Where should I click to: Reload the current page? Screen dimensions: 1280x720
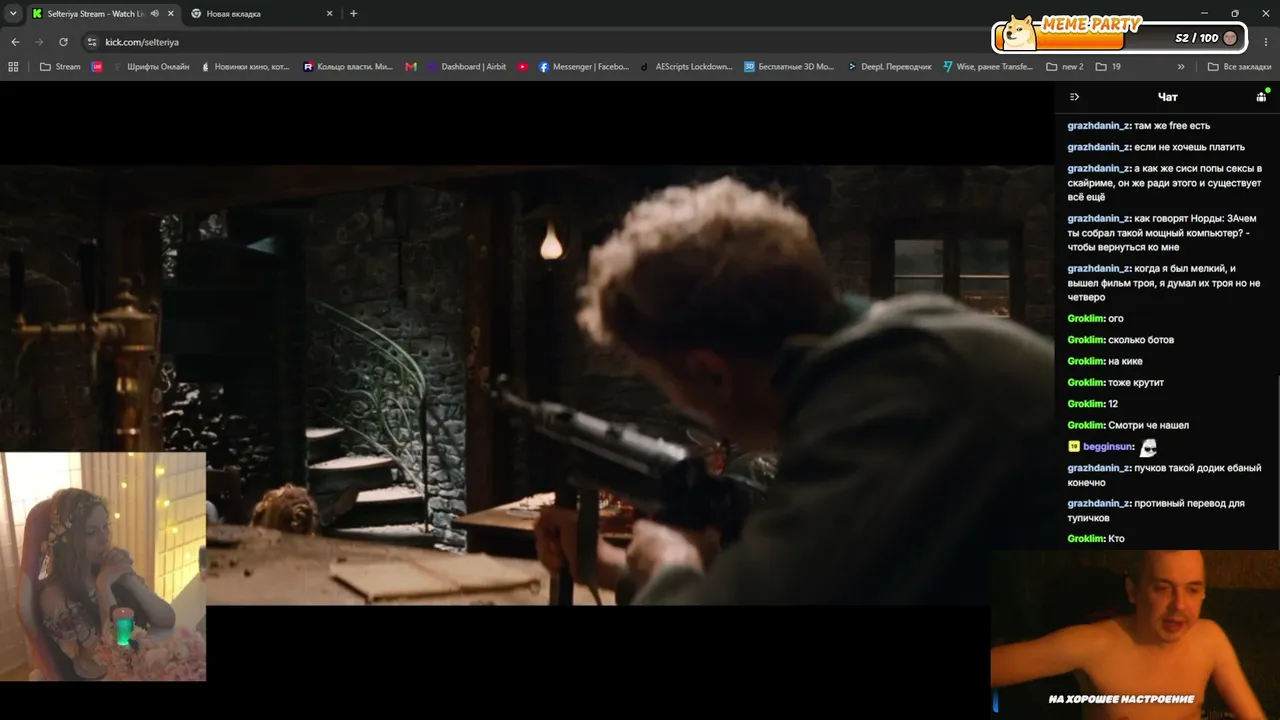[x=63, y=42]
